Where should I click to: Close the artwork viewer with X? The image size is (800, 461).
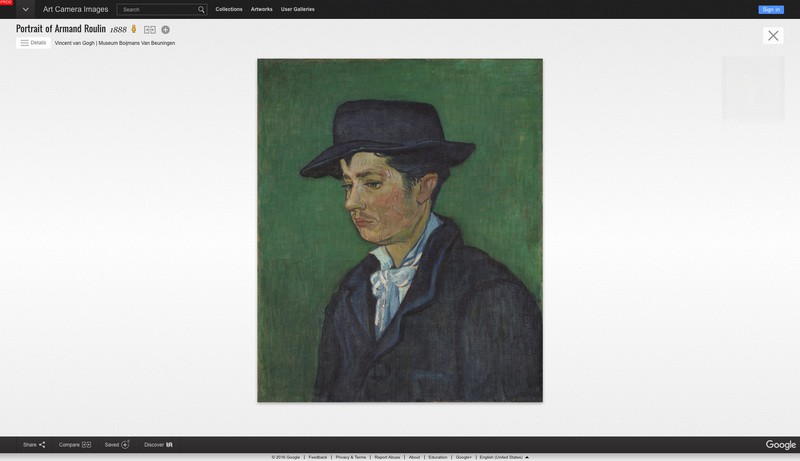pyautogui.click(x=773, y=35)
